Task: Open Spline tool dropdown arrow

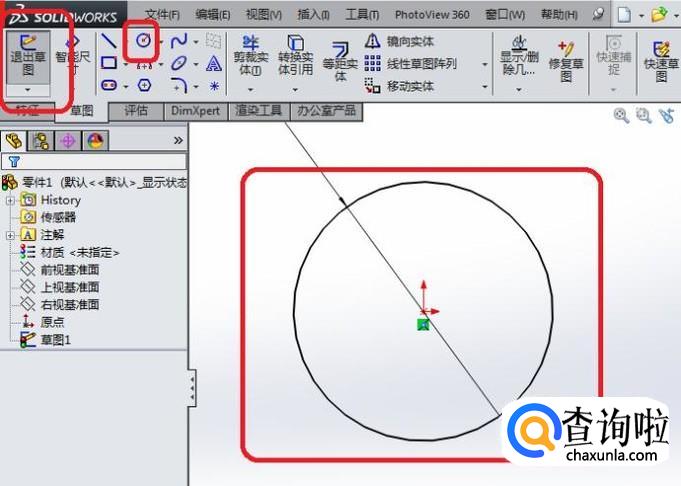Action: 196,42
